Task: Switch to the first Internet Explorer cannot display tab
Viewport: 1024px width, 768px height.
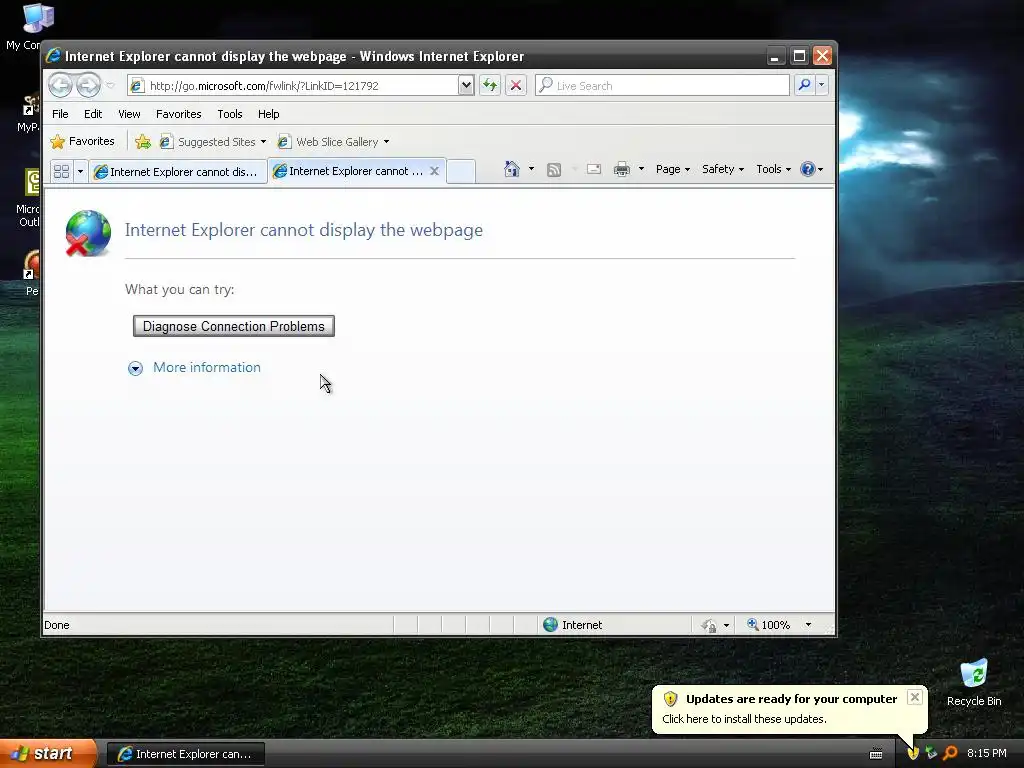Action: [x=178, y=172]
